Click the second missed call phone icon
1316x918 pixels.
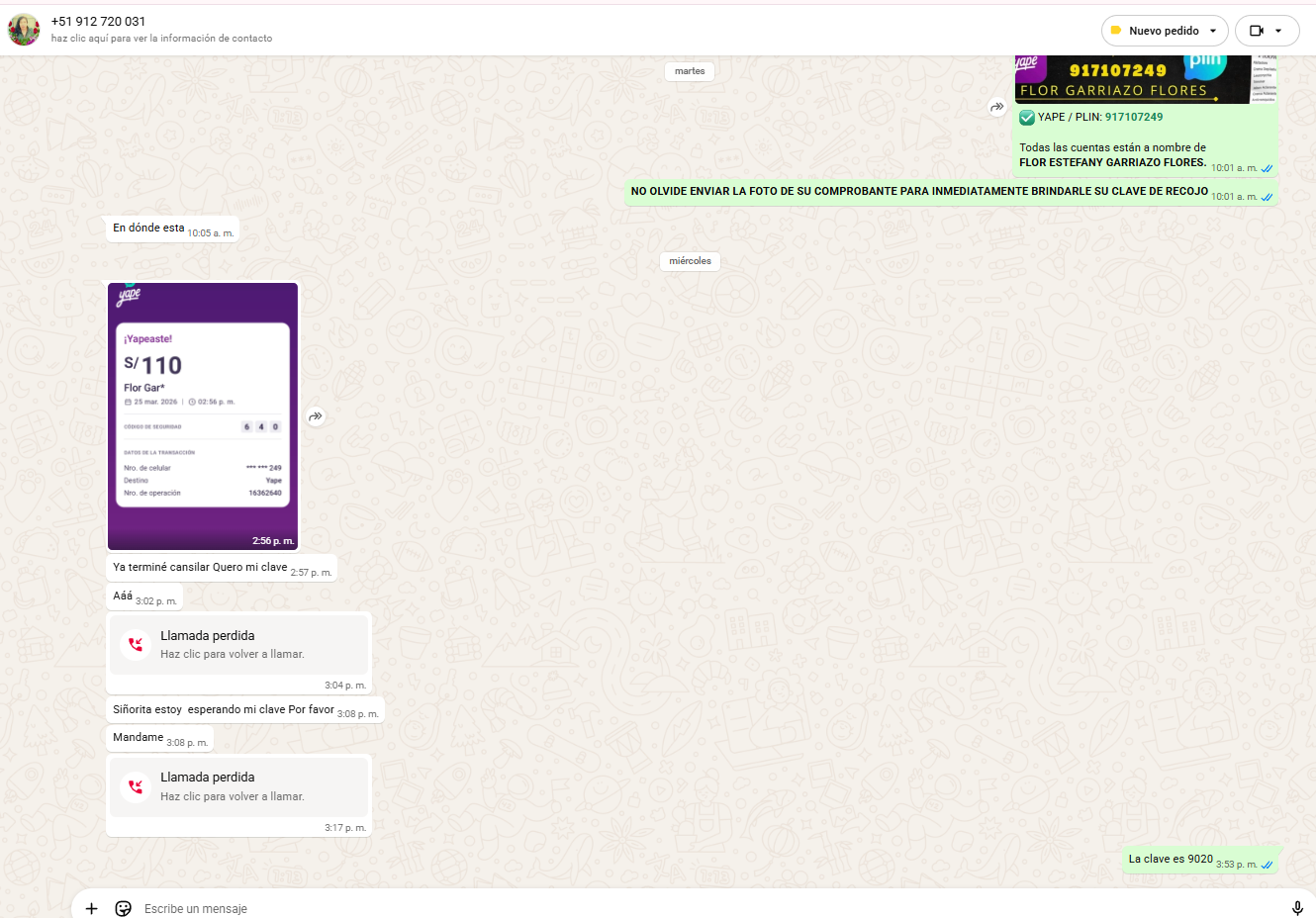[x=136, y=786]
